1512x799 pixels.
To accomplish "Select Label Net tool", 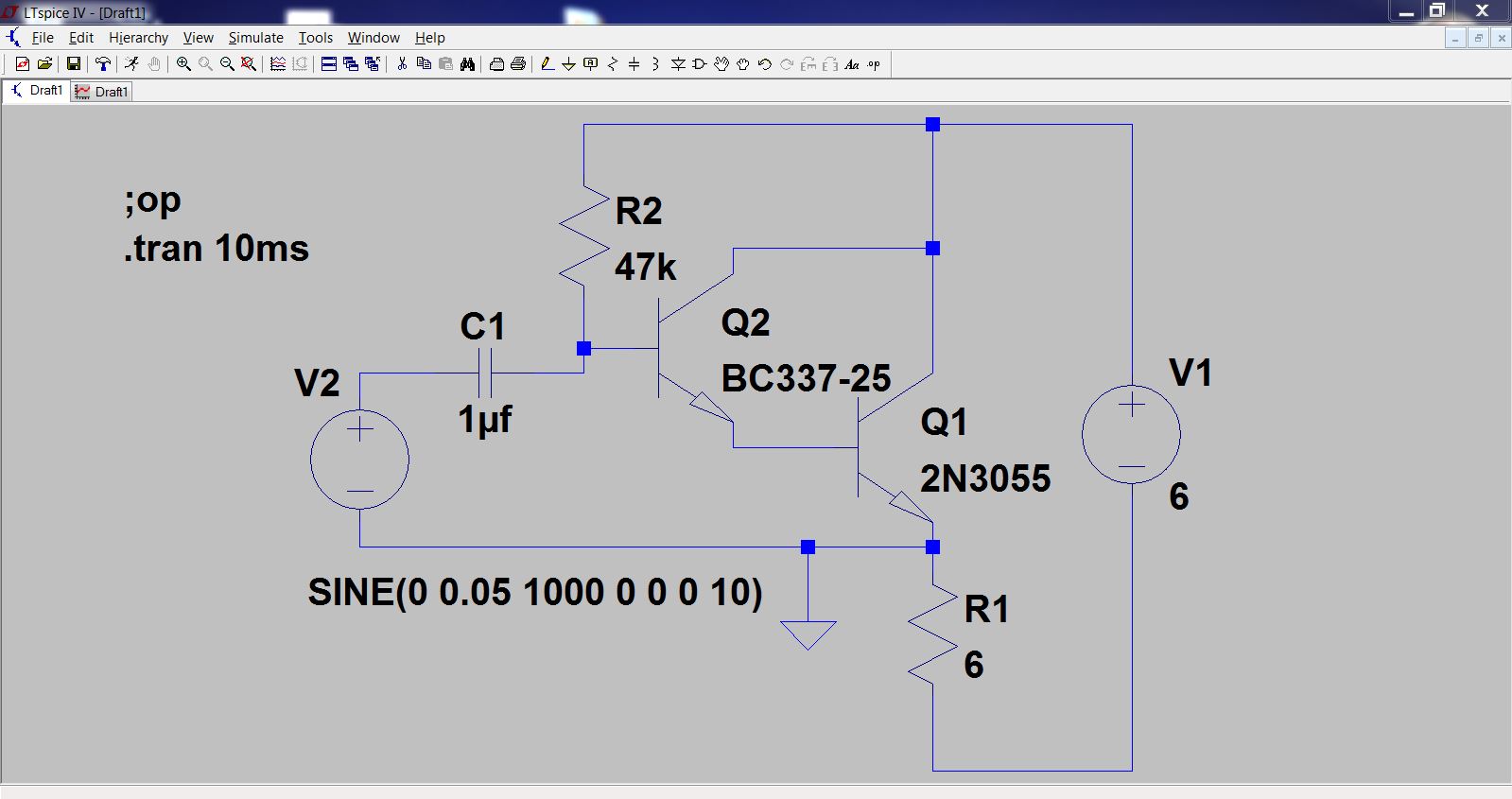I will 591,64.
